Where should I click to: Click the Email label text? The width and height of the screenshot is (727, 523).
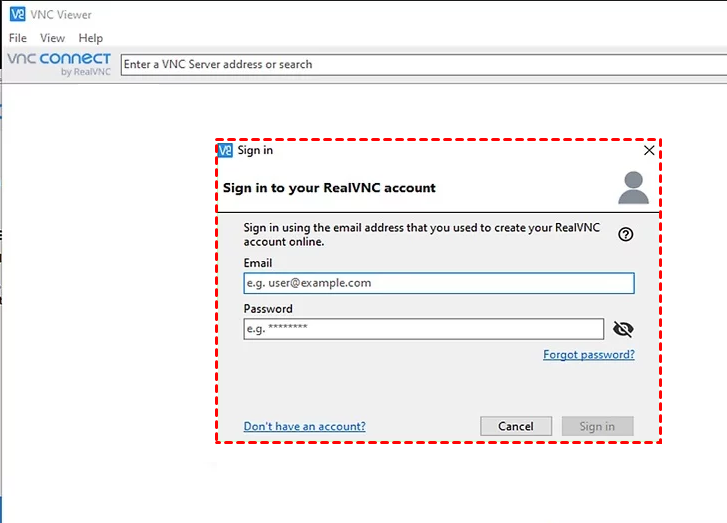point(258,263)
